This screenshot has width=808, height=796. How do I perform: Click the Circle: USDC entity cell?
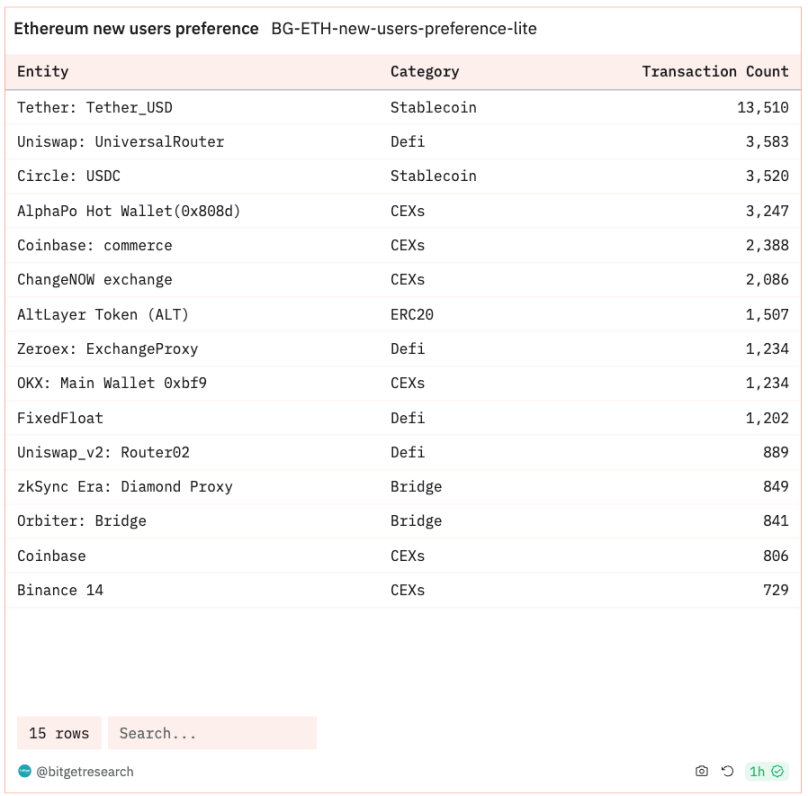[x=68, y=176]
